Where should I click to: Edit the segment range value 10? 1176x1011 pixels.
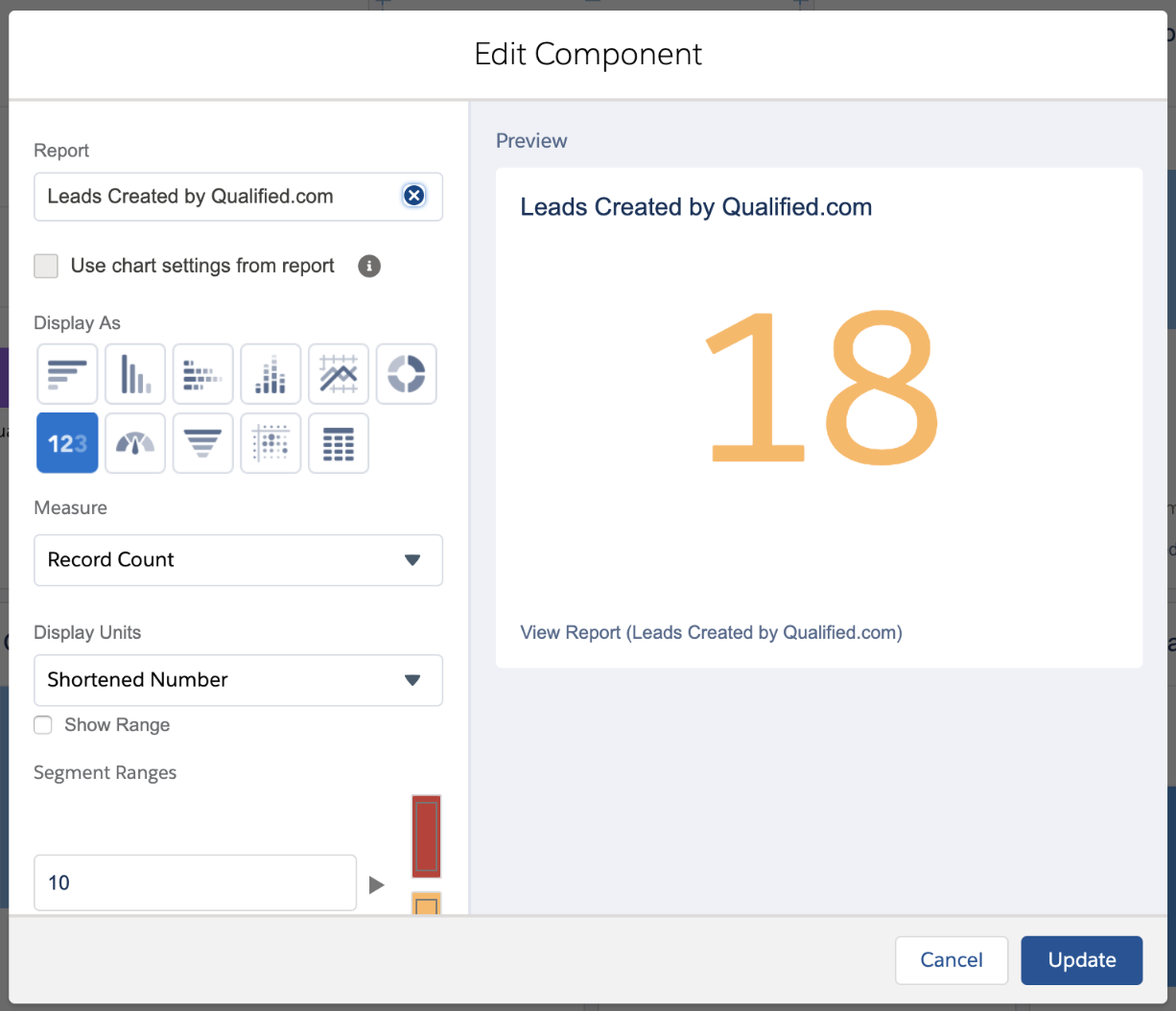(x=196, y=882)
